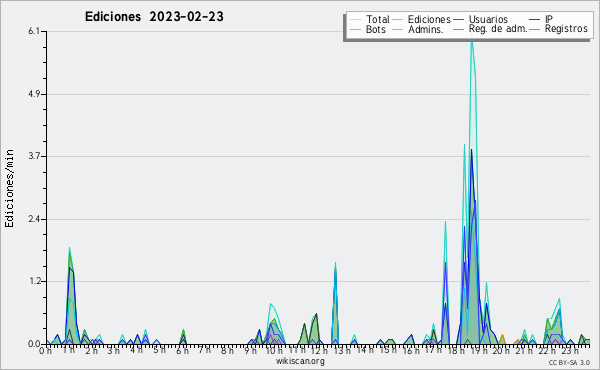Viewport: 600px width, 370px height.
Task: Click the y-axis value 0.0
Action: pos(34,344)
